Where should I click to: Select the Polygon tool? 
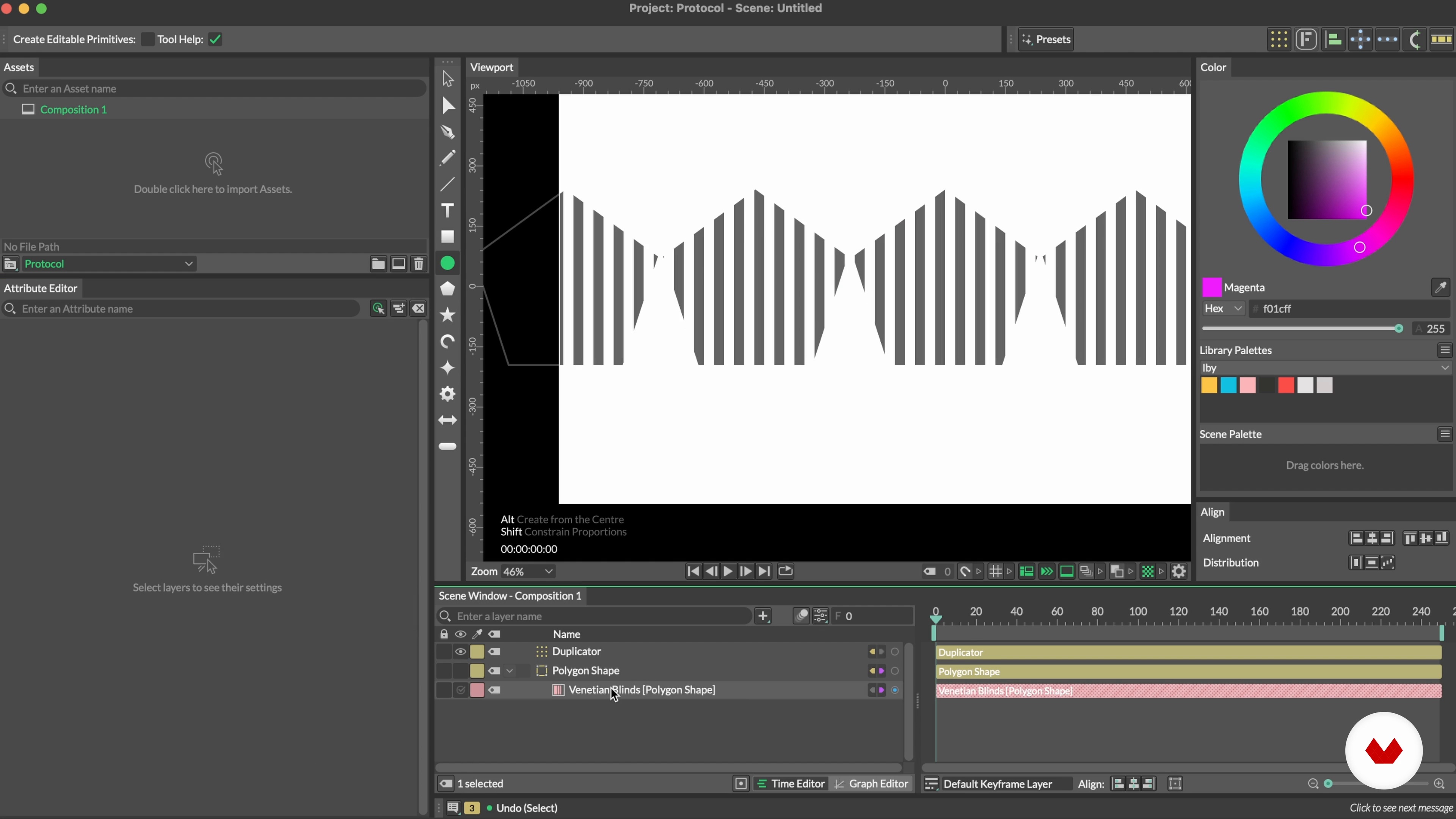(x=448, y=289)
